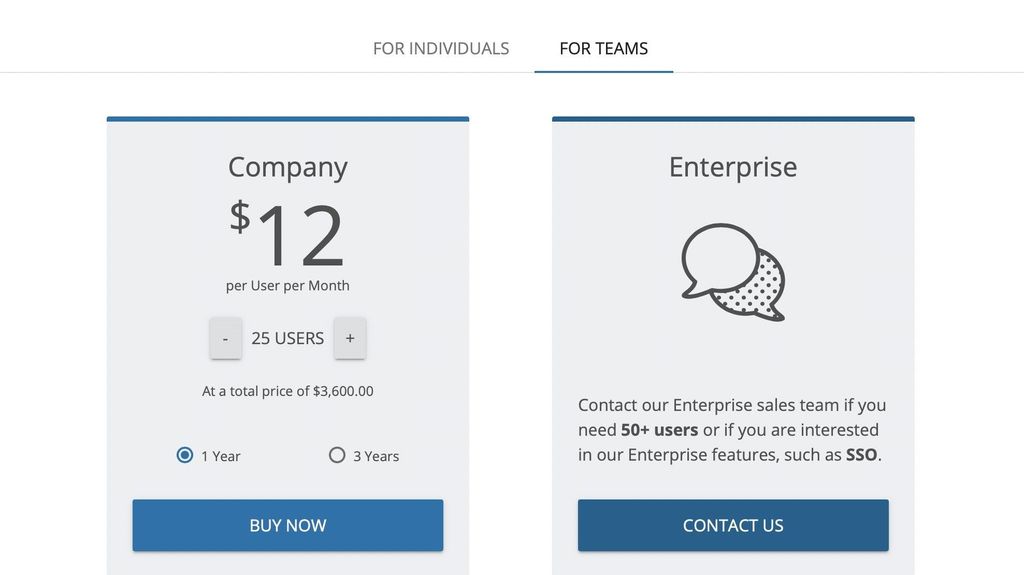Click the bold '50+ users' text
1024x575 pixels.
point(659,430)
